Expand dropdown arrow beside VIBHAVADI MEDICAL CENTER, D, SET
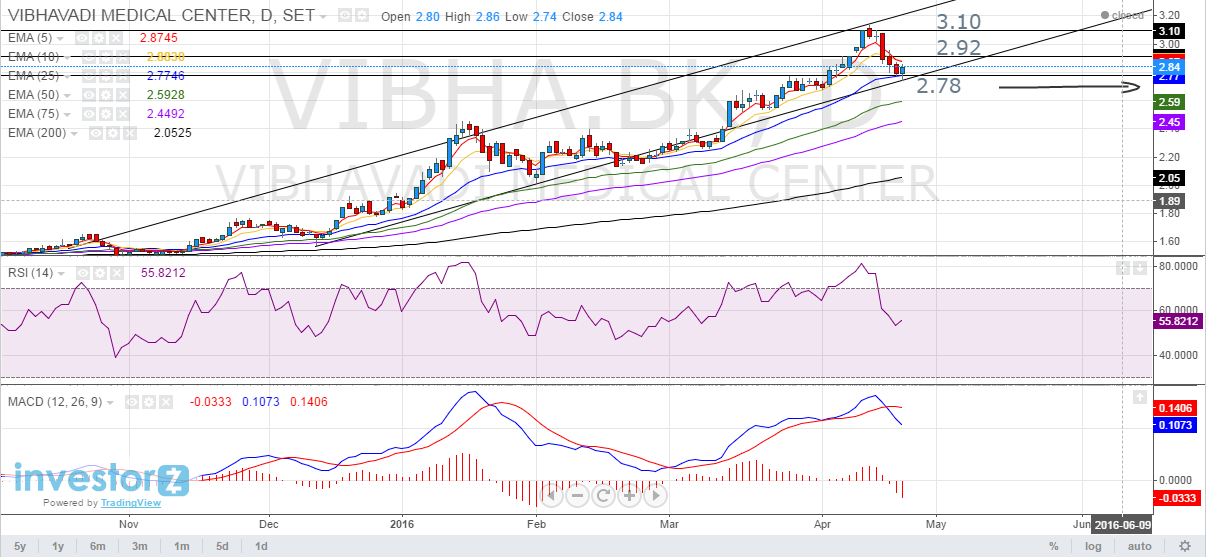The height and width of the screenshot is (557, 1206). click(x=323, y=17)
